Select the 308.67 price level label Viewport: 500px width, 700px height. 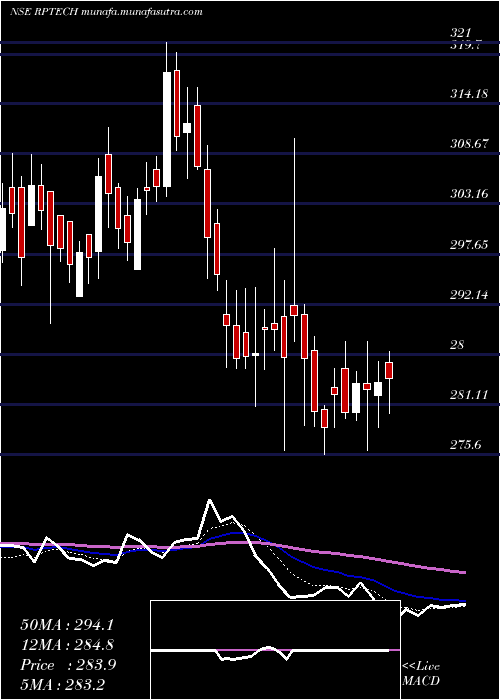point(468,144)
